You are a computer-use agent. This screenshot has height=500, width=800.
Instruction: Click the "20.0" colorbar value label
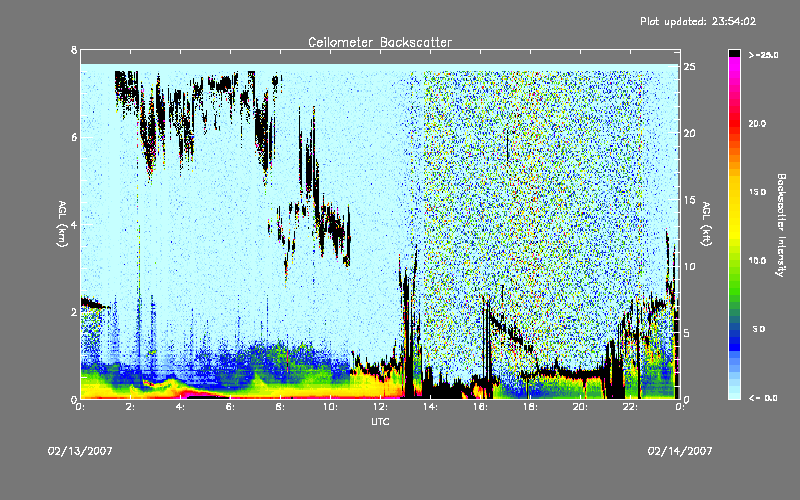pos(757,124)
